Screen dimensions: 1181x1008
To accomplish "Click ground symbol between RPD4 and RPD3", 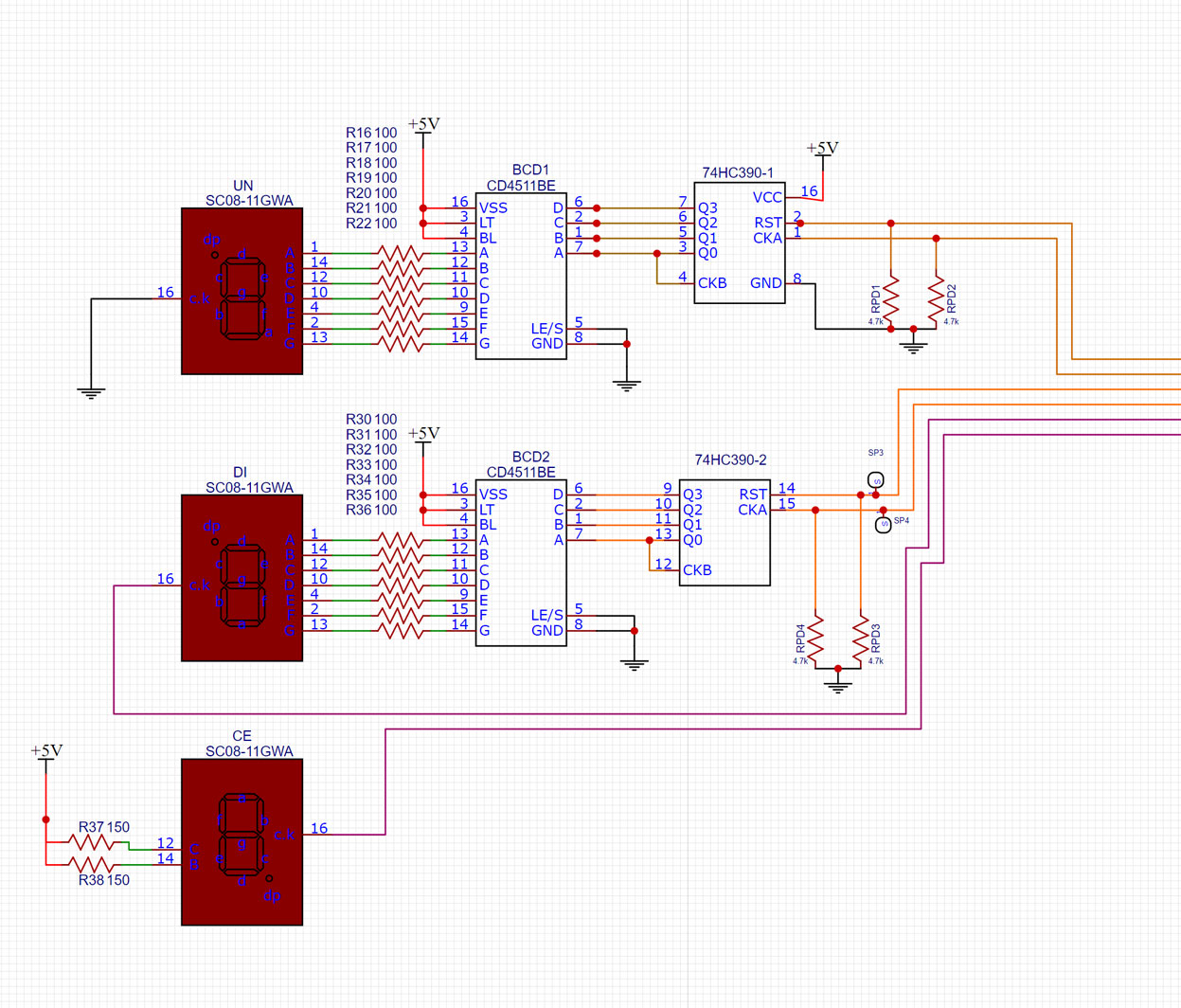I will click(837, 687).
